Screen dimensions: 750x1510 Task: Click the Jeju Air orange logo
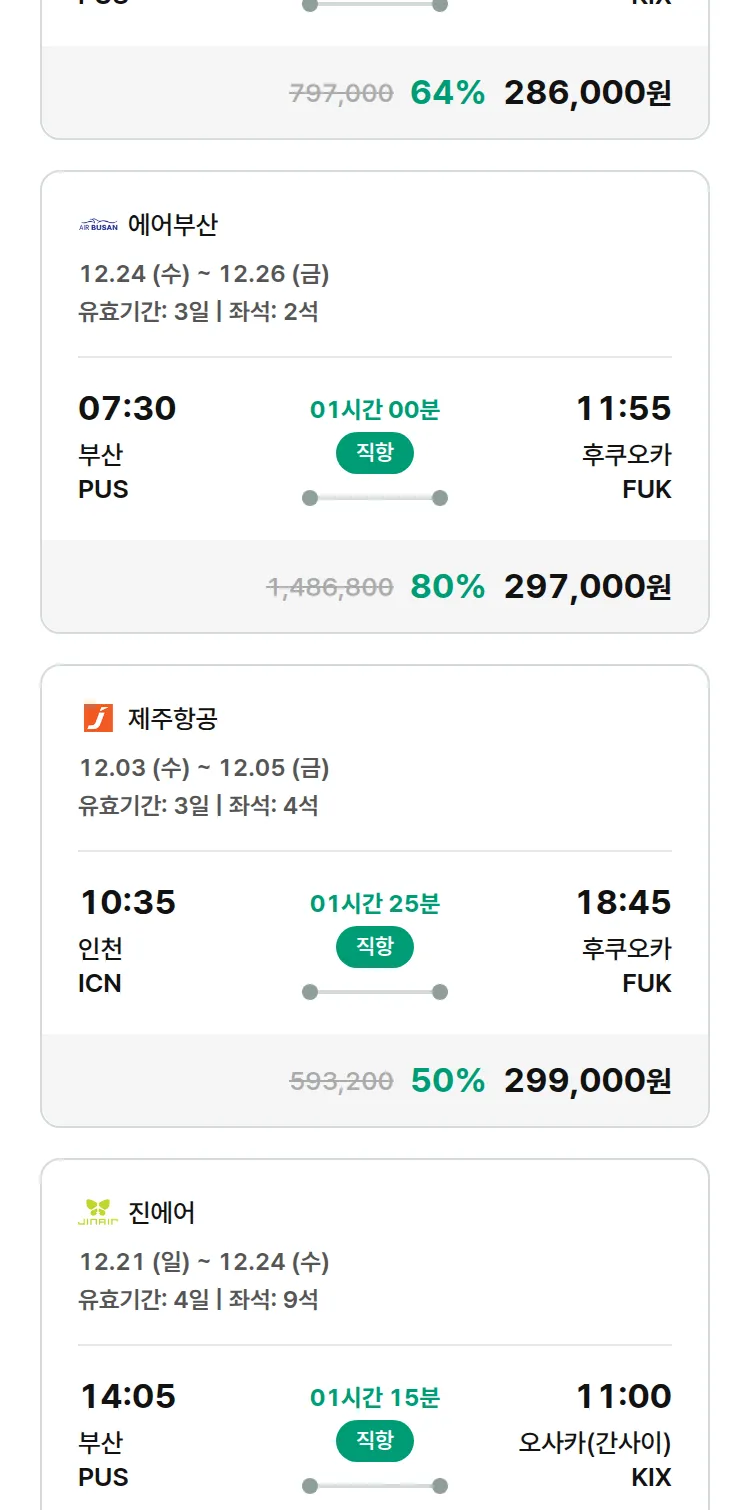(x=98, y=718)
